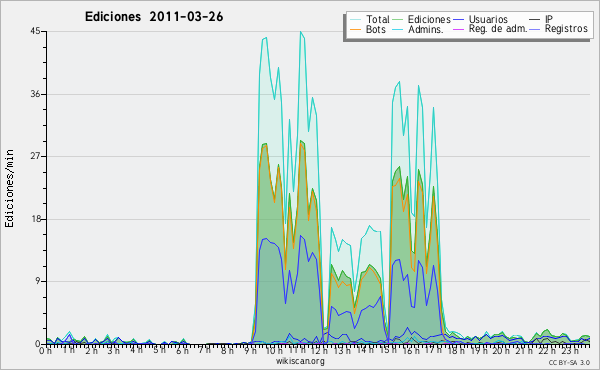Click the x-axis label '9 h'
Screen dimensions: 600x370
pos(250,350)
